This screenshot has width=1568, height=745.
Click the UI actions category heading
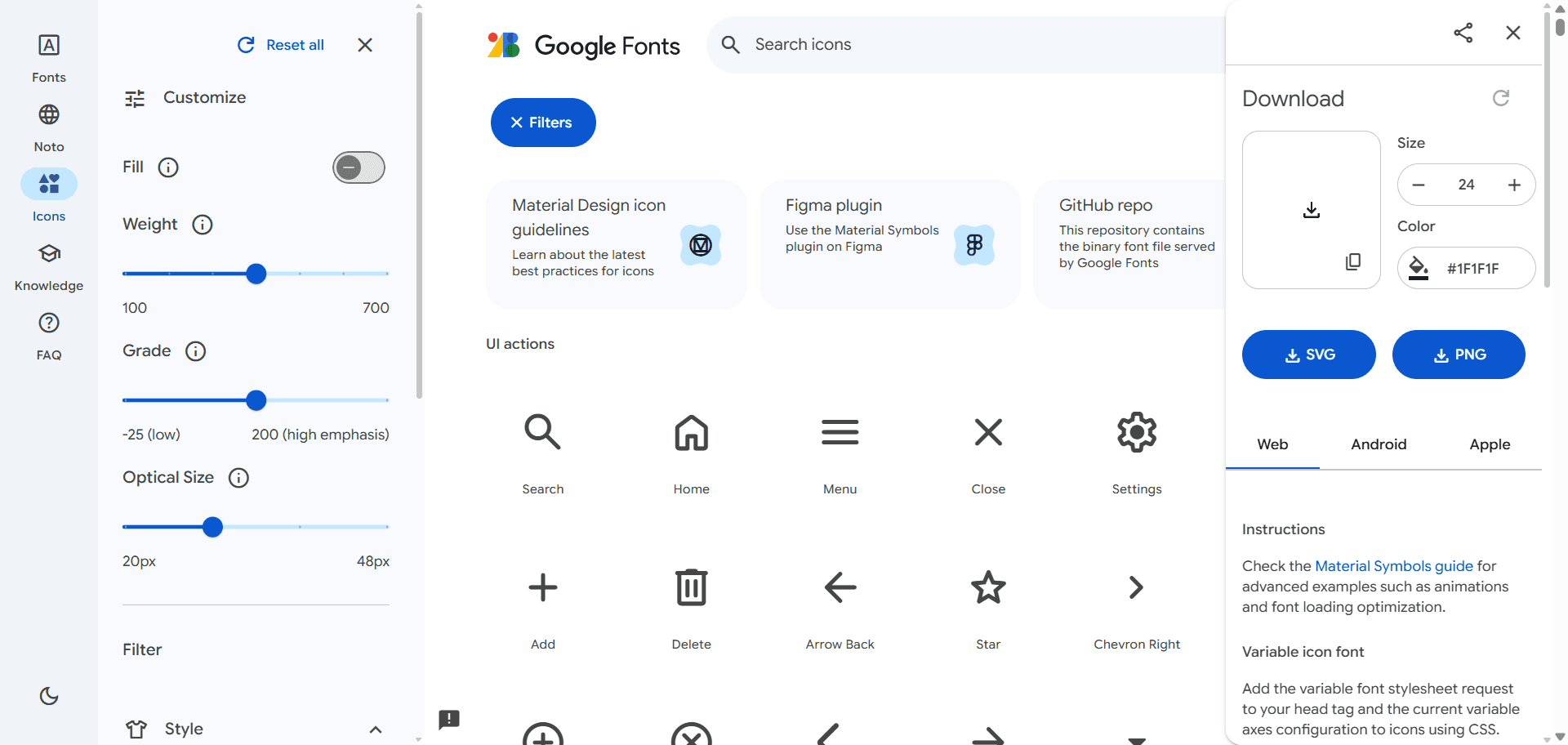tap(520, 344)
